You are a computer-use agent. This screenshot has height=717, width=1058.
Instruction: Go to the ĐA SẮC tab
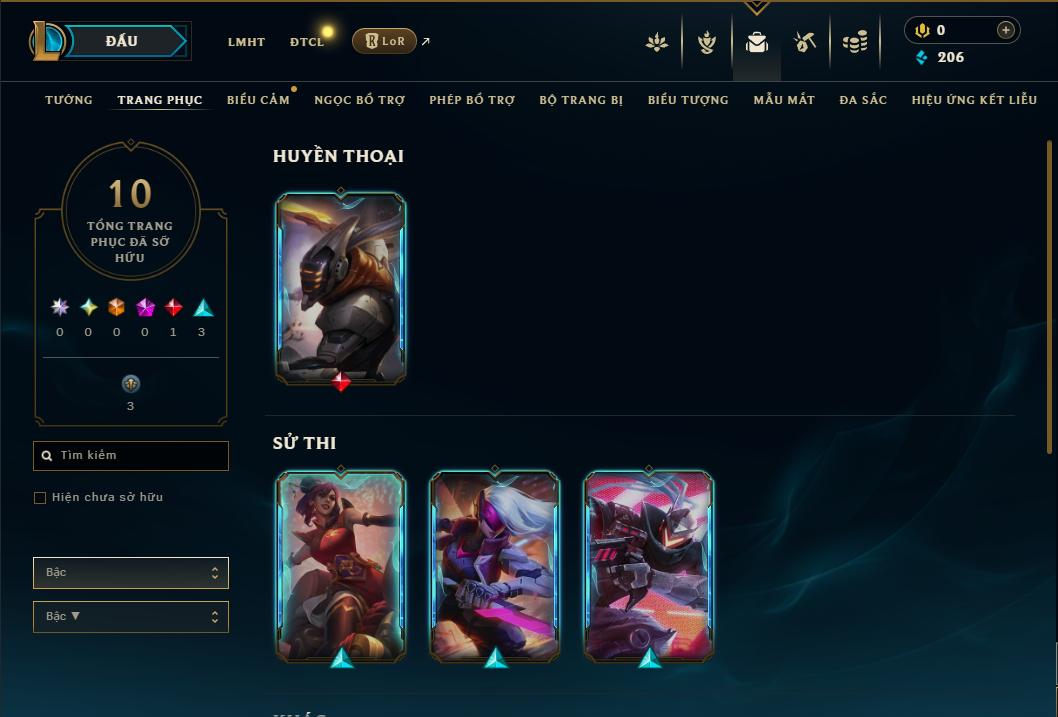[863, 100]
